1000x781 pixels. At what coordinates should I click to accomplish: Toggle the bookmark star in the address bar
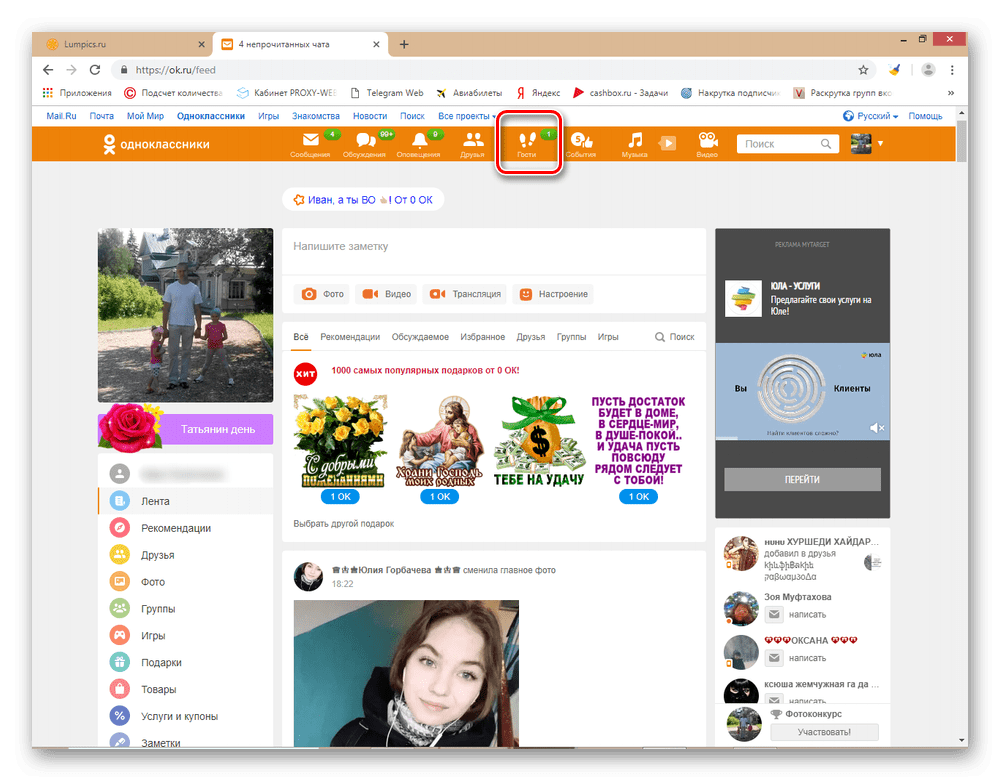(x=863, y=70)
